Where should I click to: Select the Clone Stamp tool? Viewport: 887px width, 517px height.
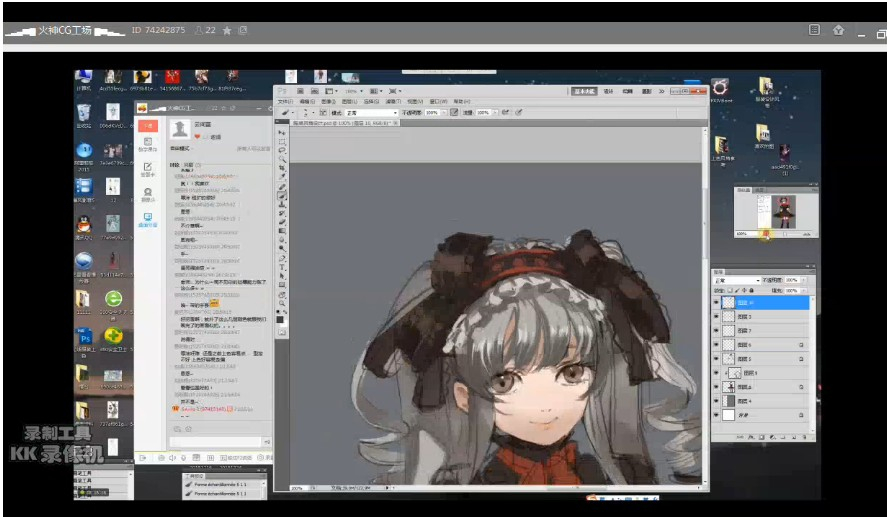coord(282,204)
